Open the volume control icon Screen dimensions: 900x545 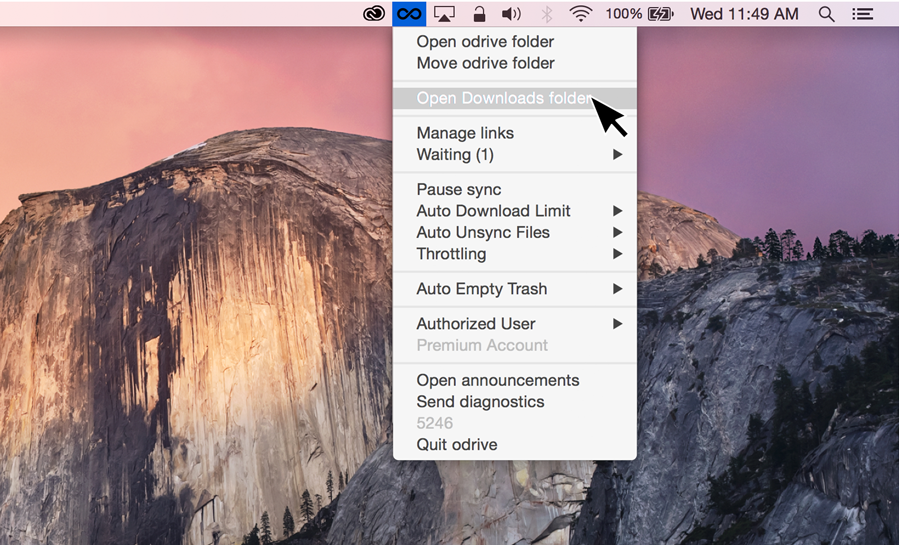click(x=511, y=14)
